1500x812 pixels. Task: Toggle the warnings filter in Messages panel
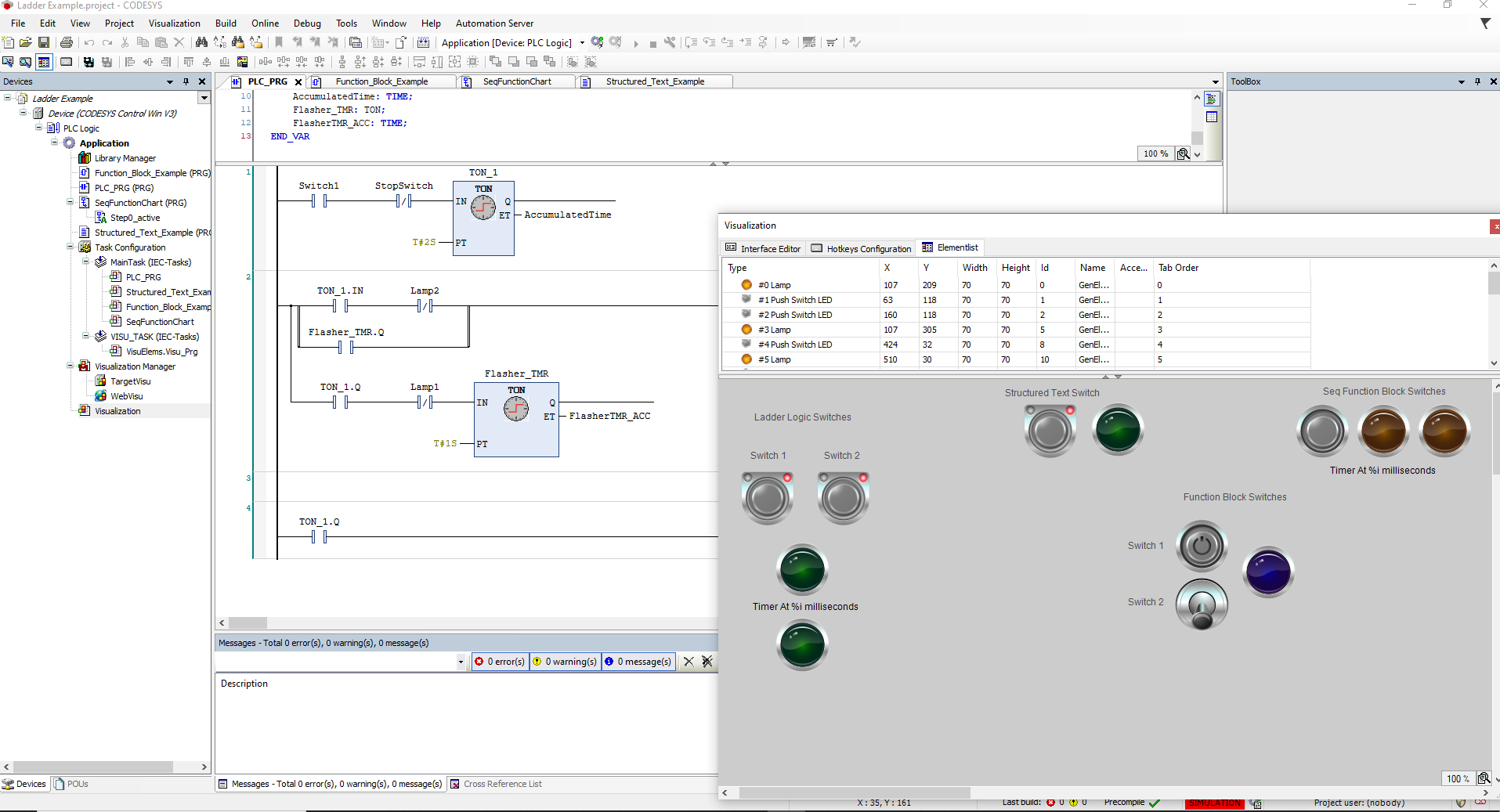(x=565, y=662)
